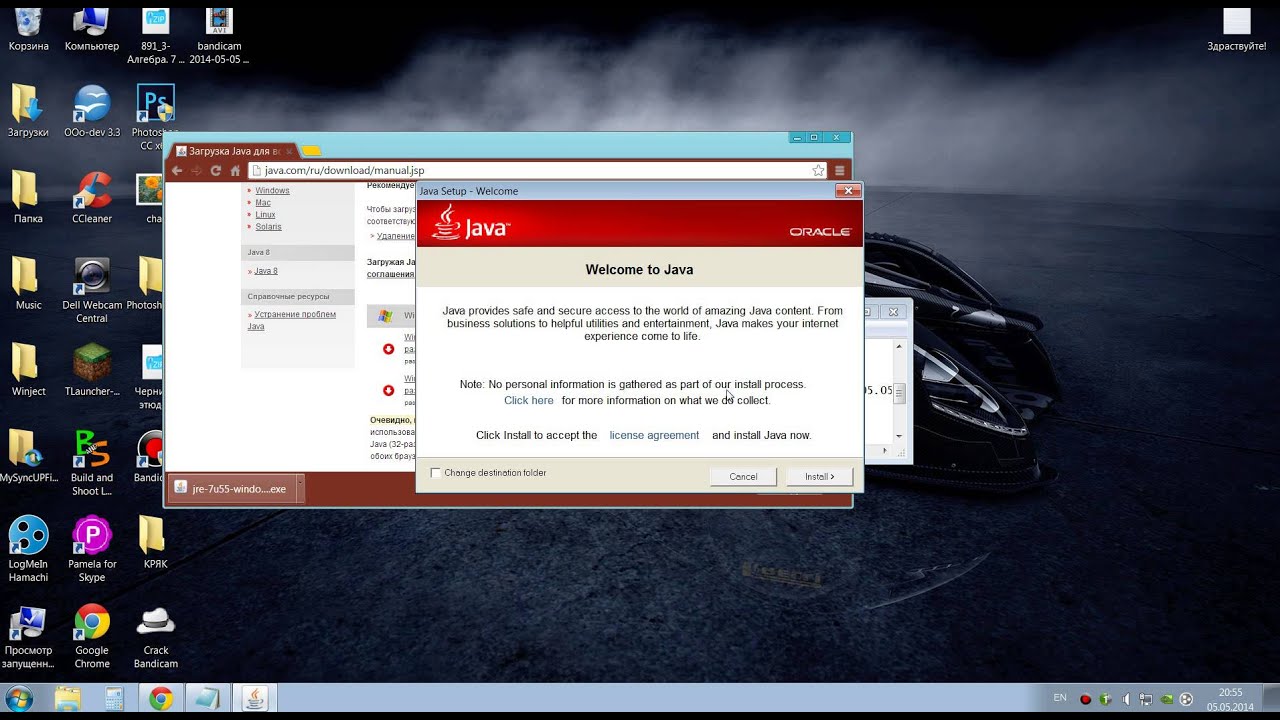Click the volume speaker tray icon
Screen dimensions: 1280x720
[1126, 699]
